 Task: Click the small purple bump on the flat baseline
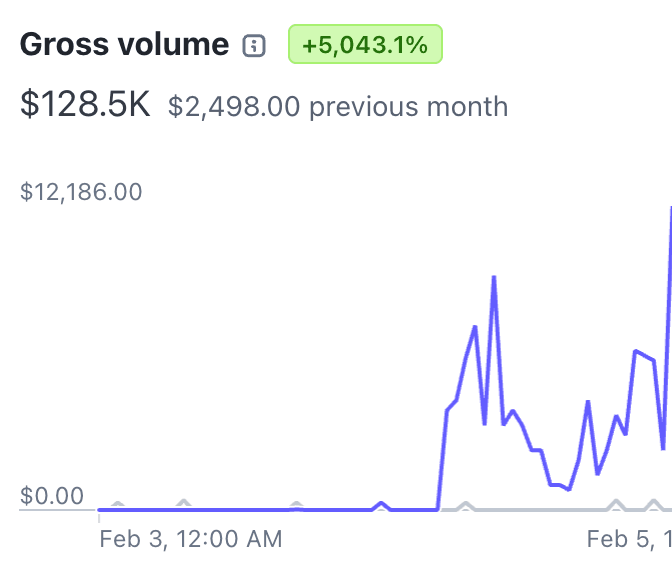(x=381, y=503)
